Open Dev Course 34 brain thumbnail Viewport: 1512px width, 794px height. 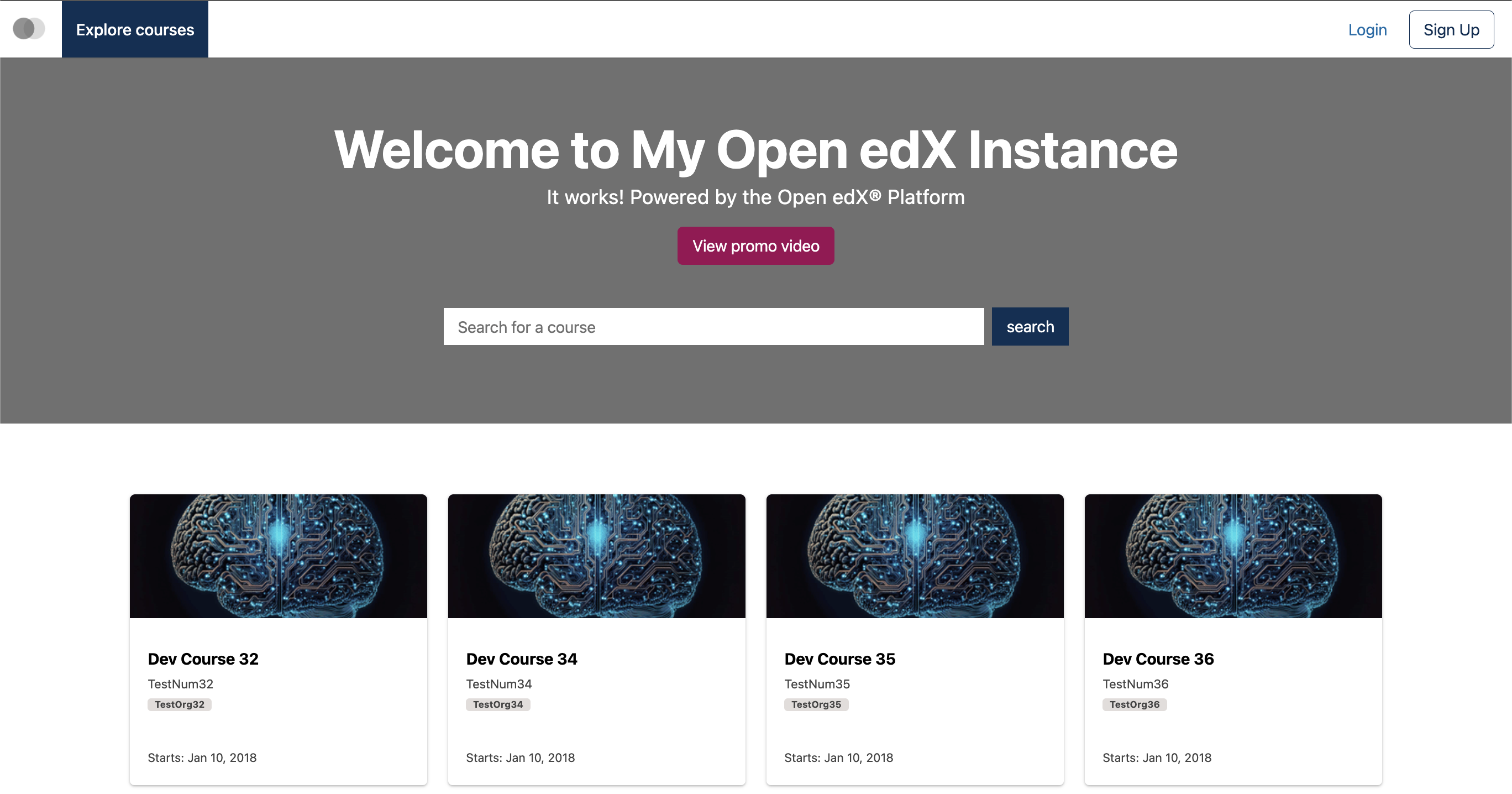pyautogui.click(x=596, y=556)
